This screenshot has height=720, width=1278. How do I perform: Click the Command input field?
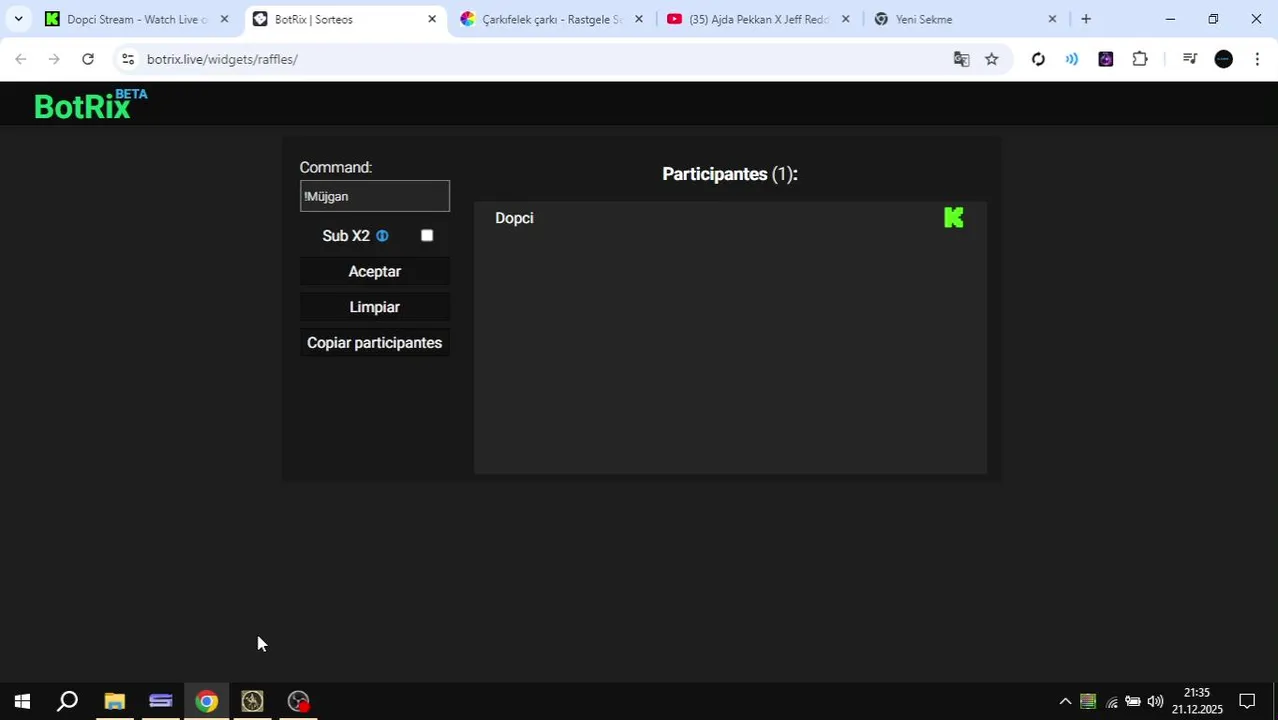pyautogui.click(x=375, y=196)
